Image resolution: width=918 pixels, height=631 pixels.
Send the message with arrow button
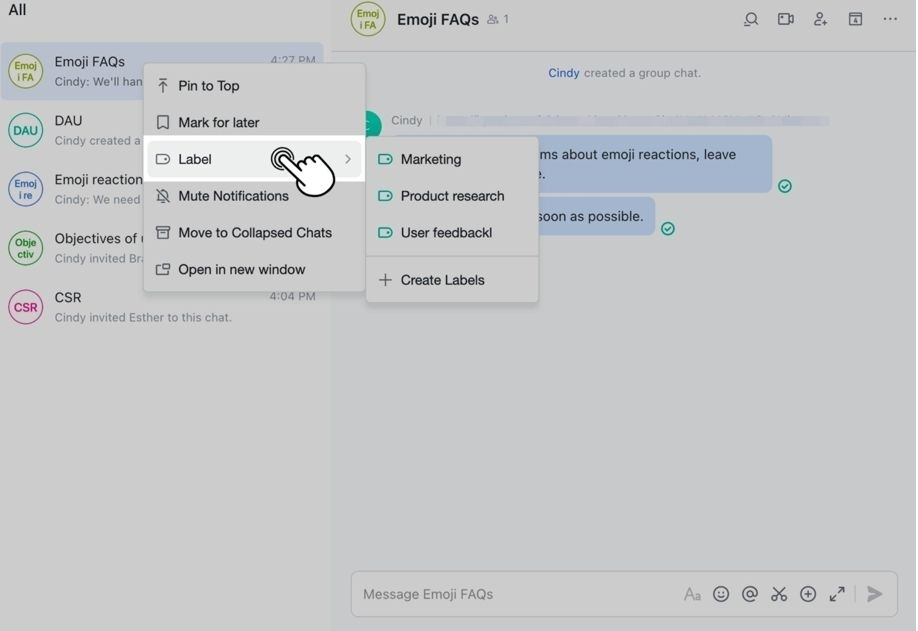point(875,594)
